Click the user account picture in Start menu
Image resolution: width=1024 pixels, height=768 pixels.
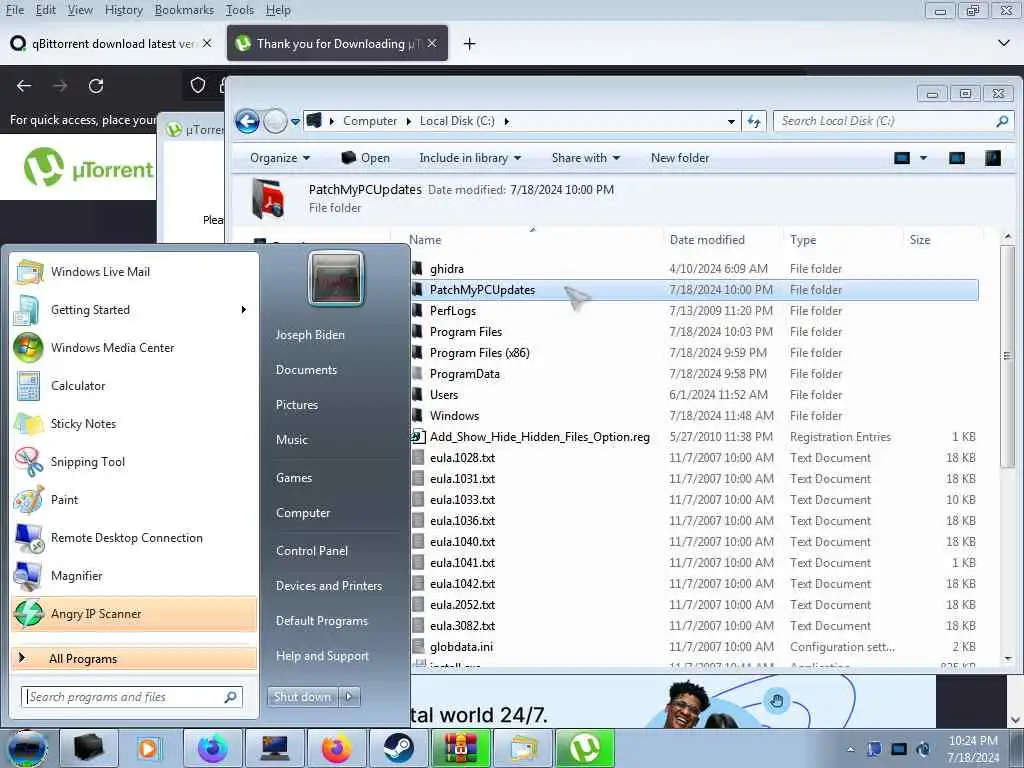336,279
